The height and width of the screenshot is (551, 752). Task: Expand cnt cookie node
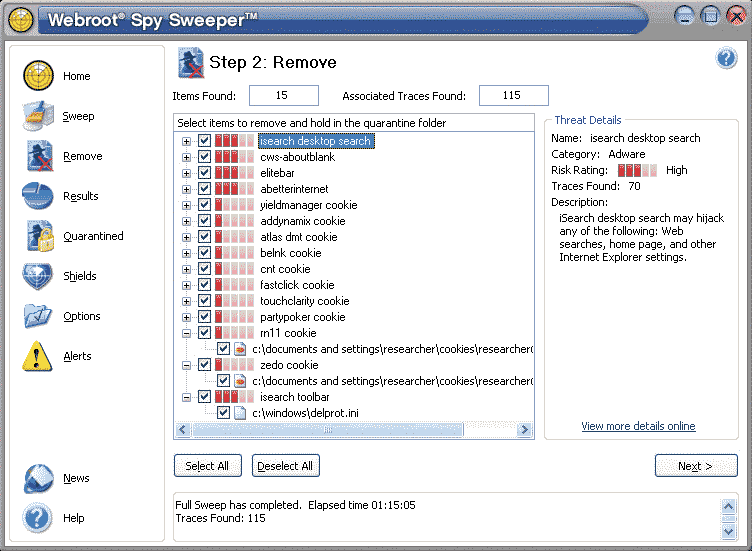pos(187,270)
